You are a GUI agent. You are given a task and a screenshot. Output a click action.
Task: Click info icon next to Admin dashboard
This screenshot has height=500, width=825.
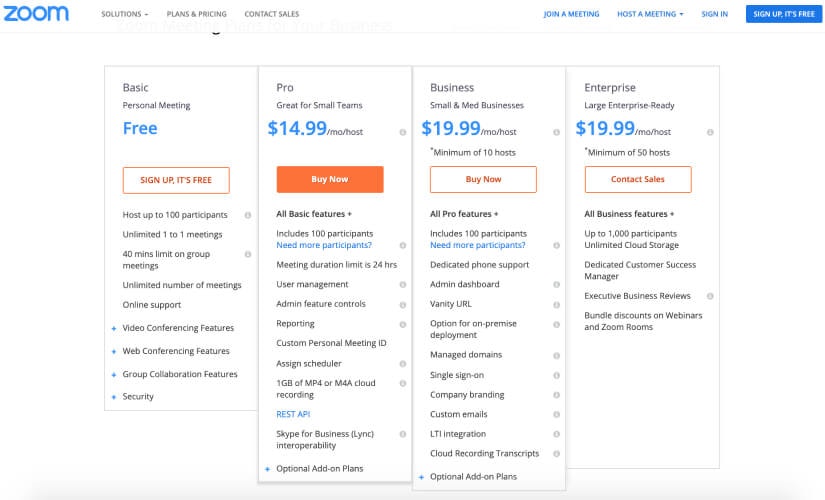[557, 285]
